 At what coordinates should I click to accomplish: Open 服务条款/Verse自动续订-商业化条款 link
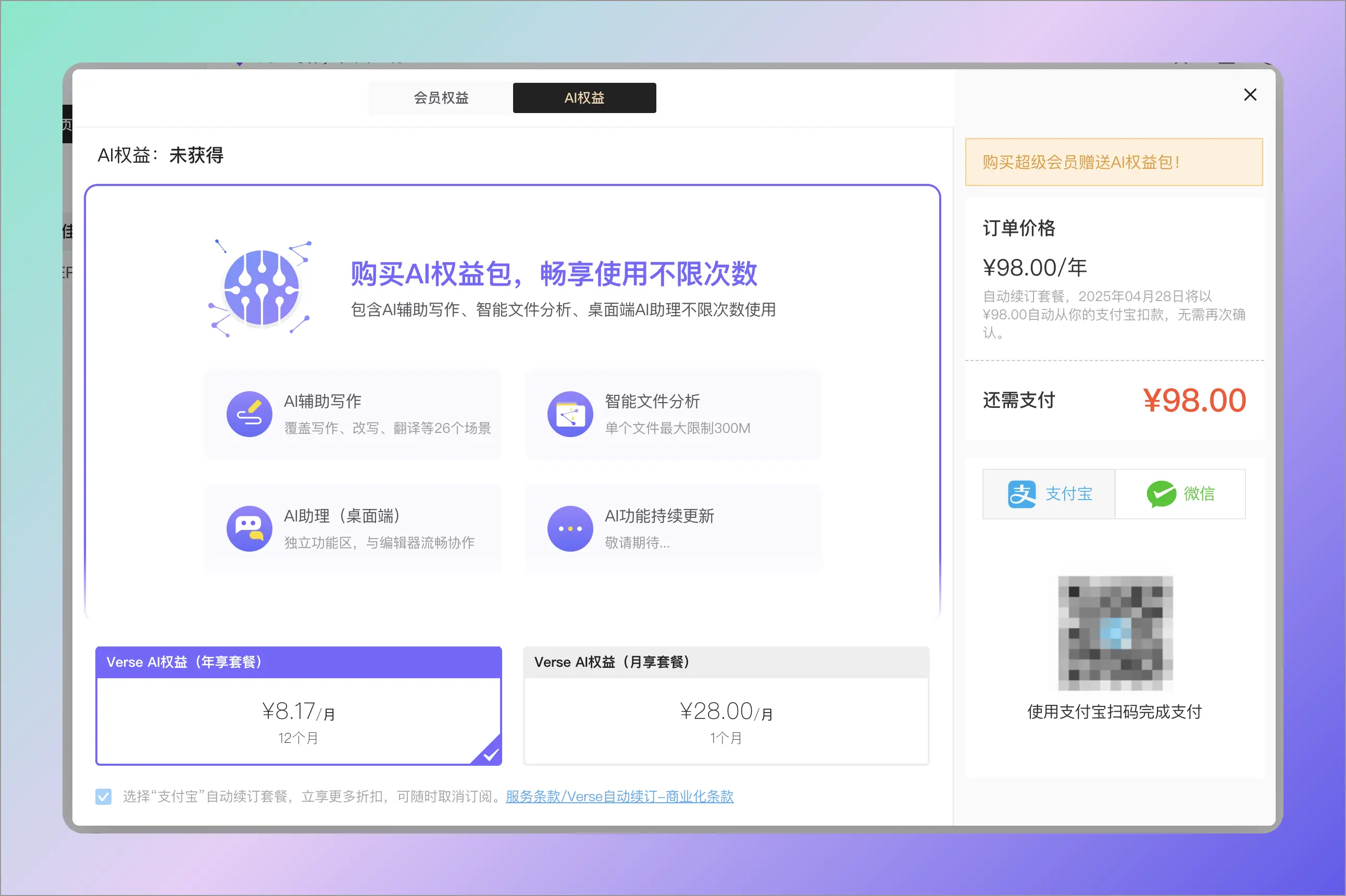pos(619,796)
